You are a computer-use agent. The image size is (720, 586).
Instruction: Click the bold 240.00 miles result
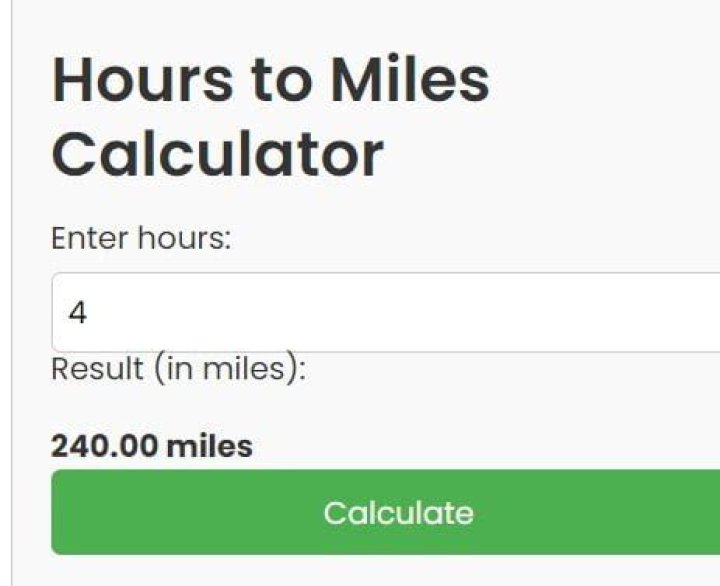tap(152, 446)
